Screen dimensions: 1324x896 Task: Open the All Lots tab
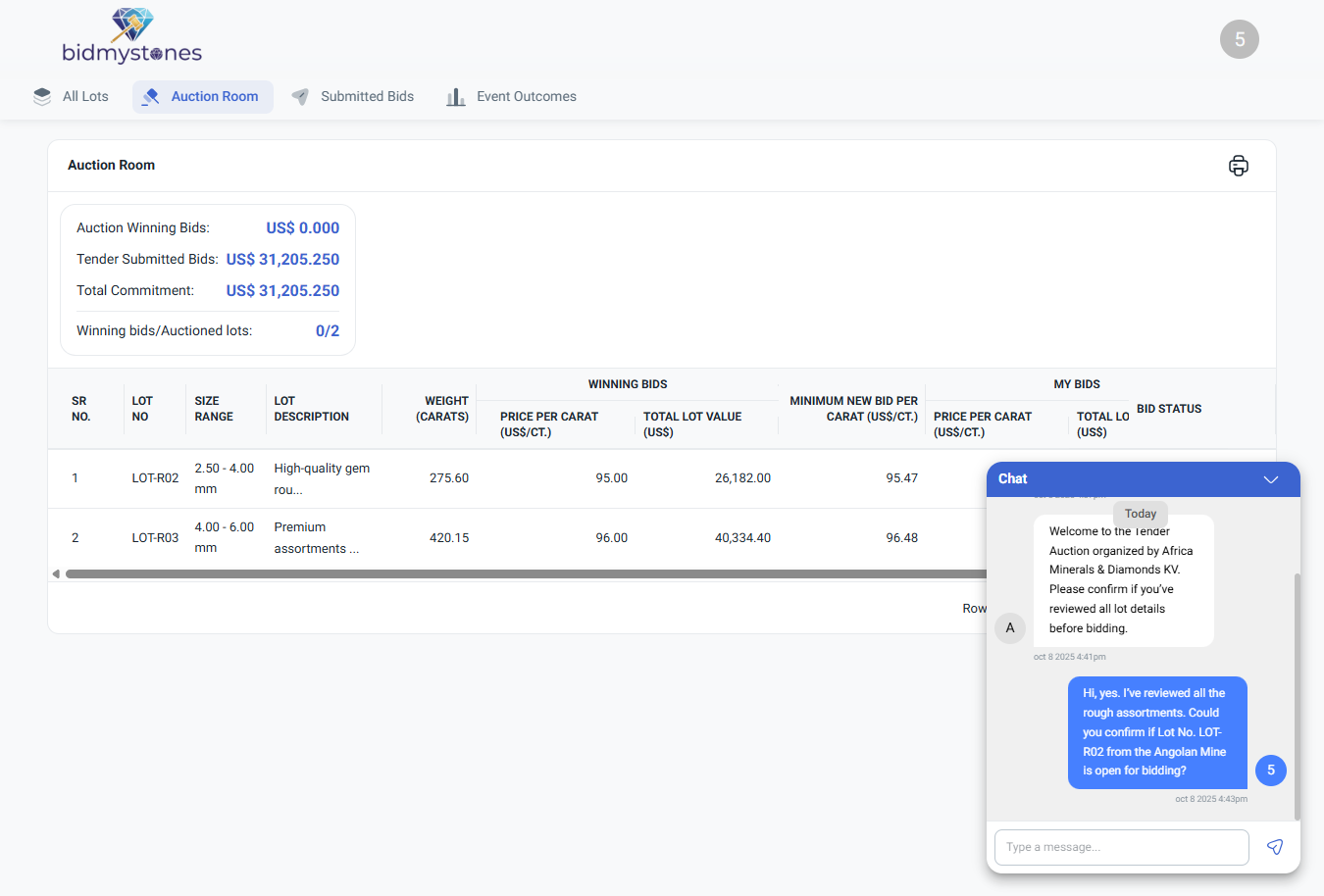pyautogui.click(x=72, y=96)
